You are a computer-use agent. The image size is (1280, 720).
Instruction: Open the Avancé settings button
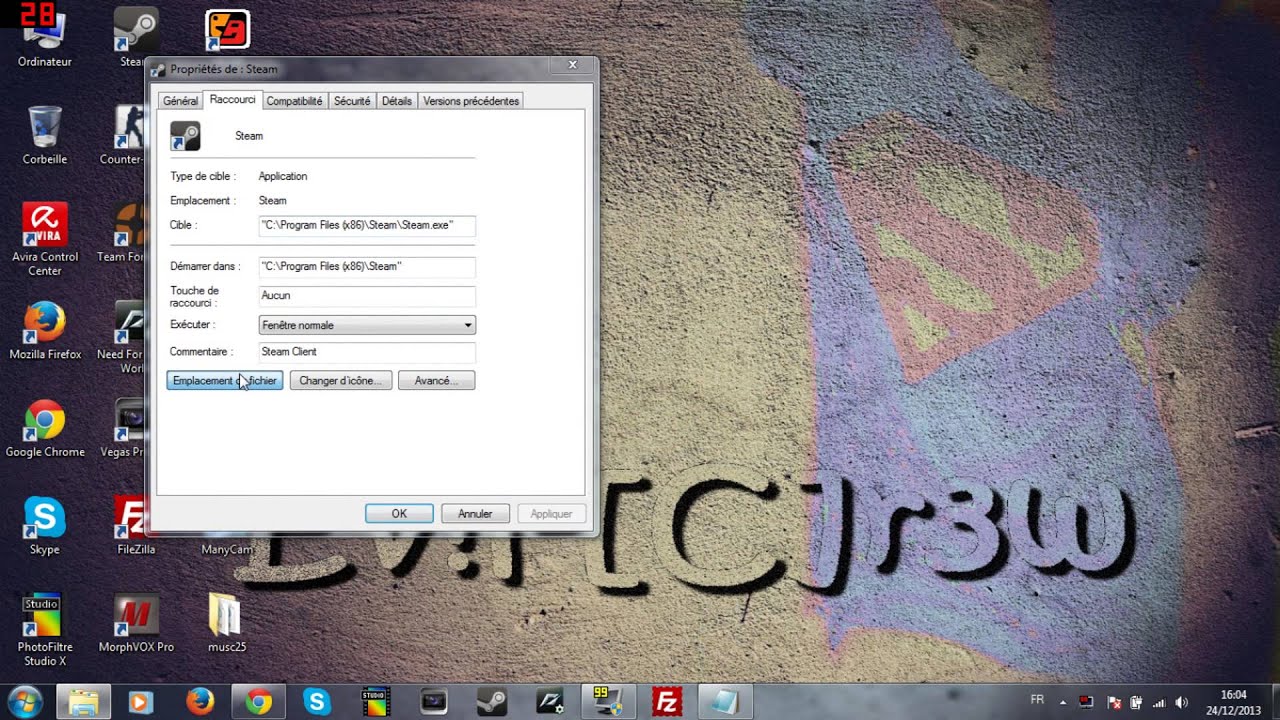point(436,381)
